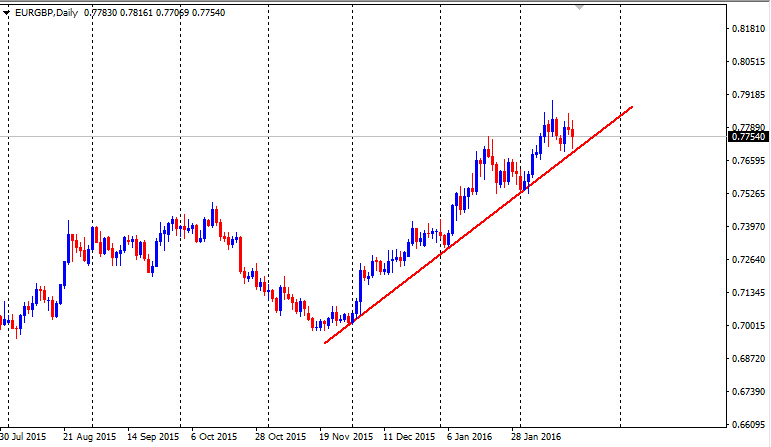Click the 0.77830 open value in header
Image resolution: width=771 pixels, height=447 pixels.
(x=100, y=13)
